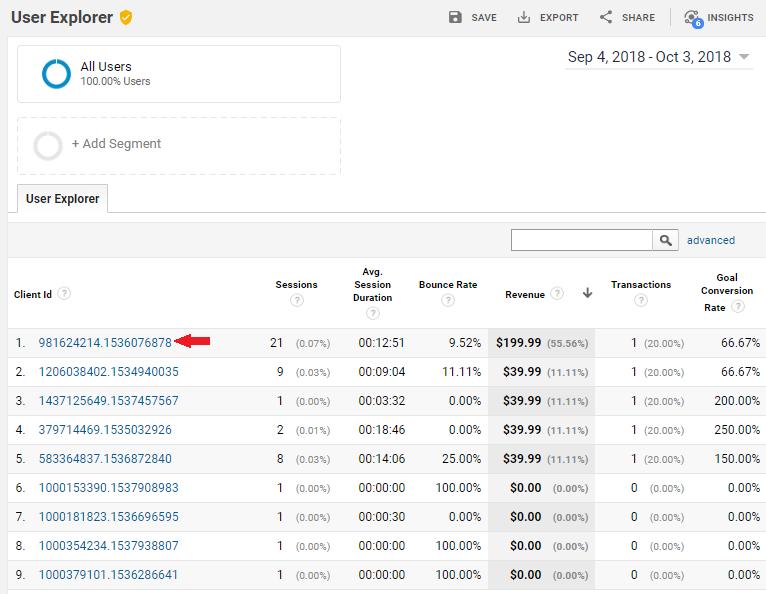
Task: Click the advanced filter link
Action: (710, 240)
